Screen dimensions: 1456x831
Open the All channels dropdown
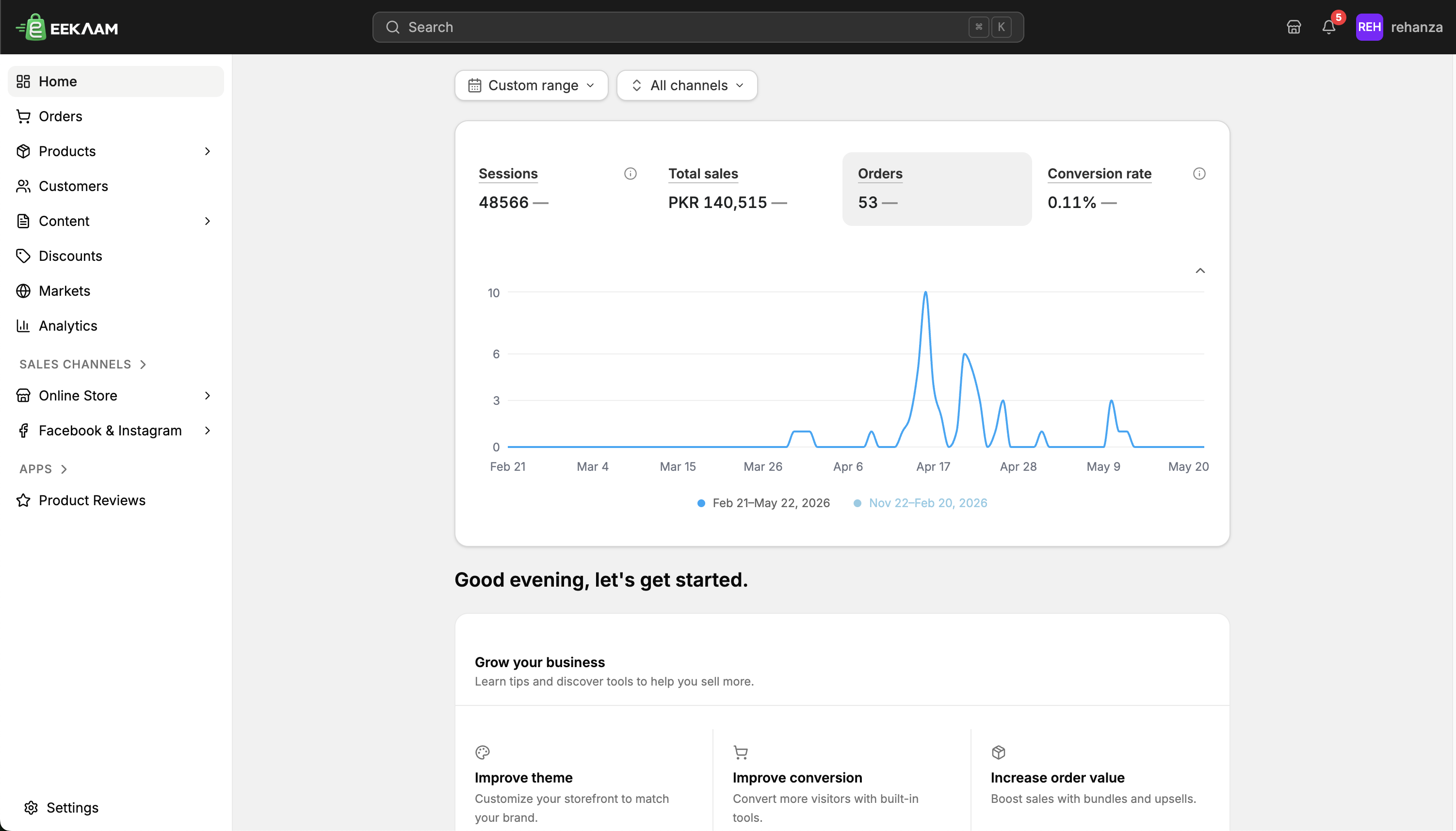point(687,85)
